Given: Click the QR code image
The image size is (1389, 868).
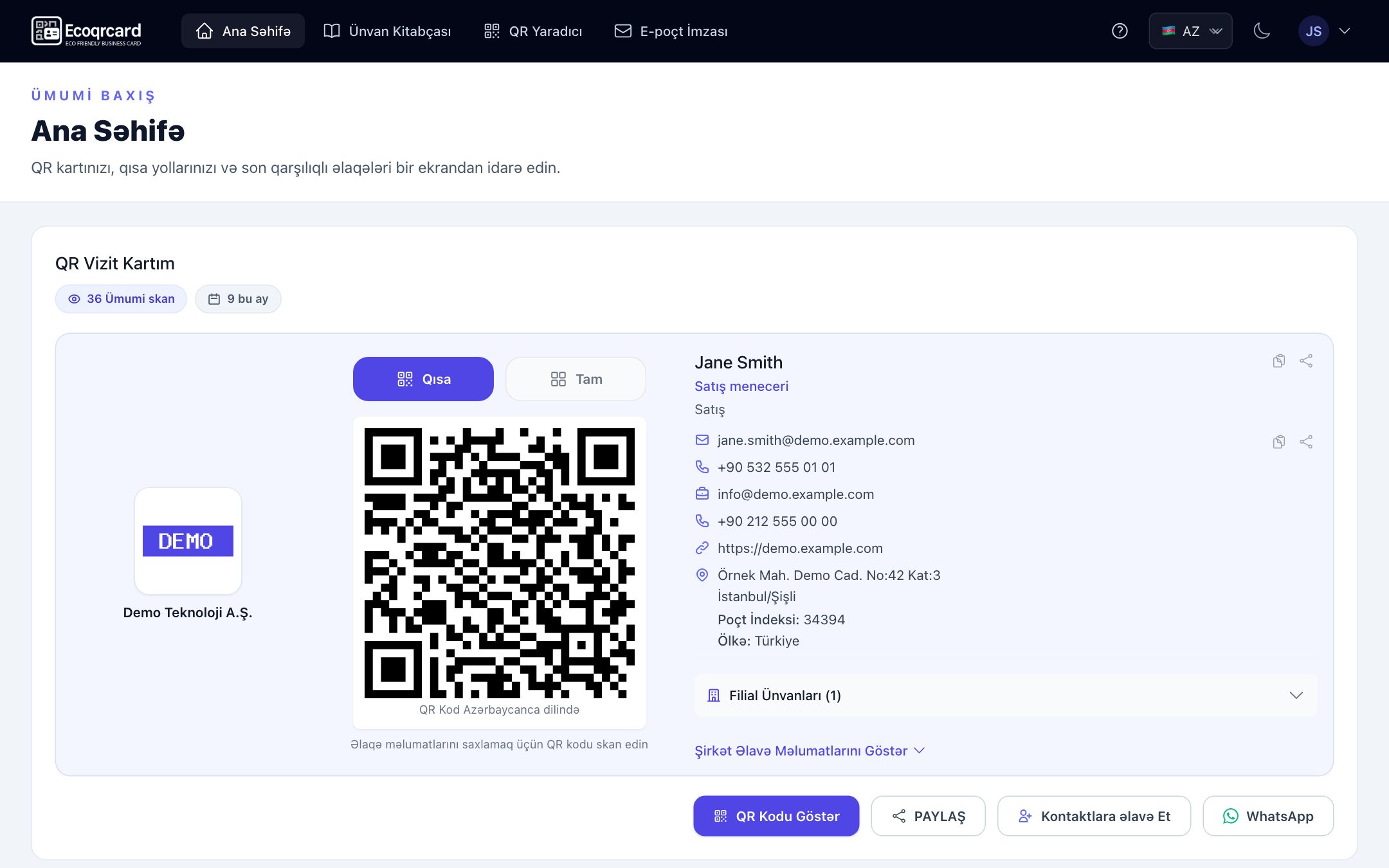Looking at the screenshot, I should (500, 563).
